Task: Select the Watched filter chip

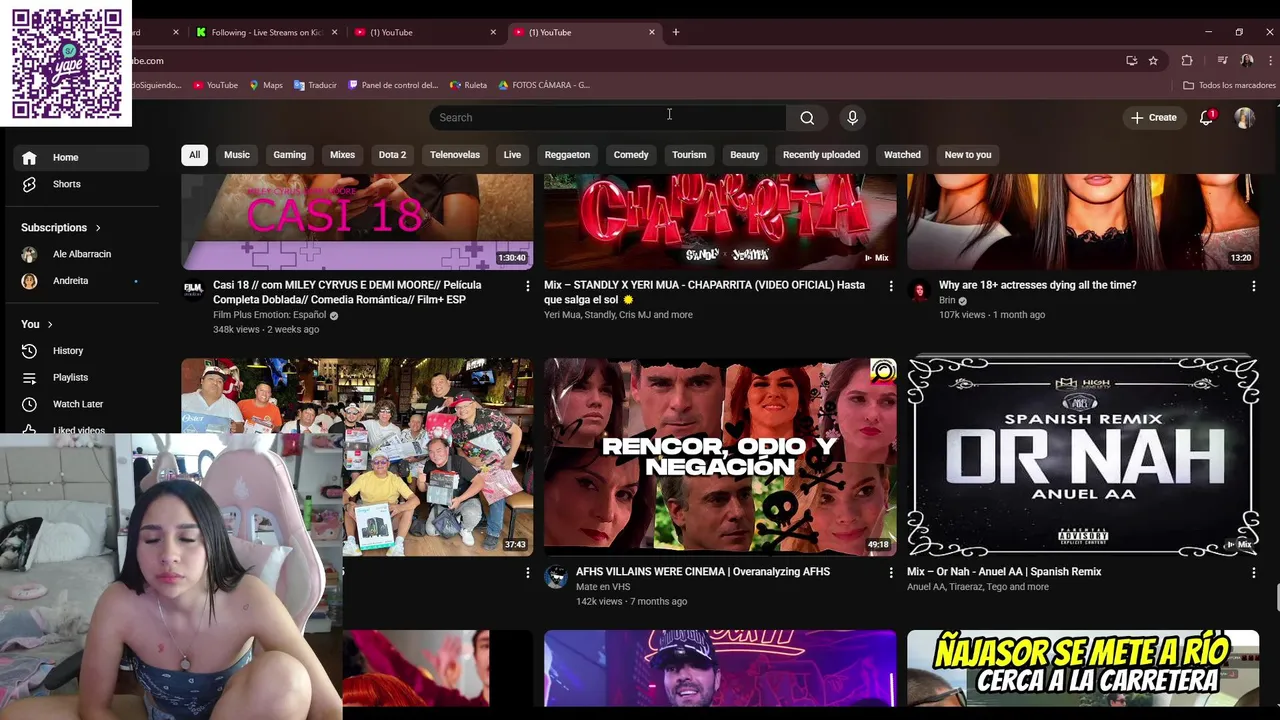Action: pyautogui.click(x=902, y=155)
